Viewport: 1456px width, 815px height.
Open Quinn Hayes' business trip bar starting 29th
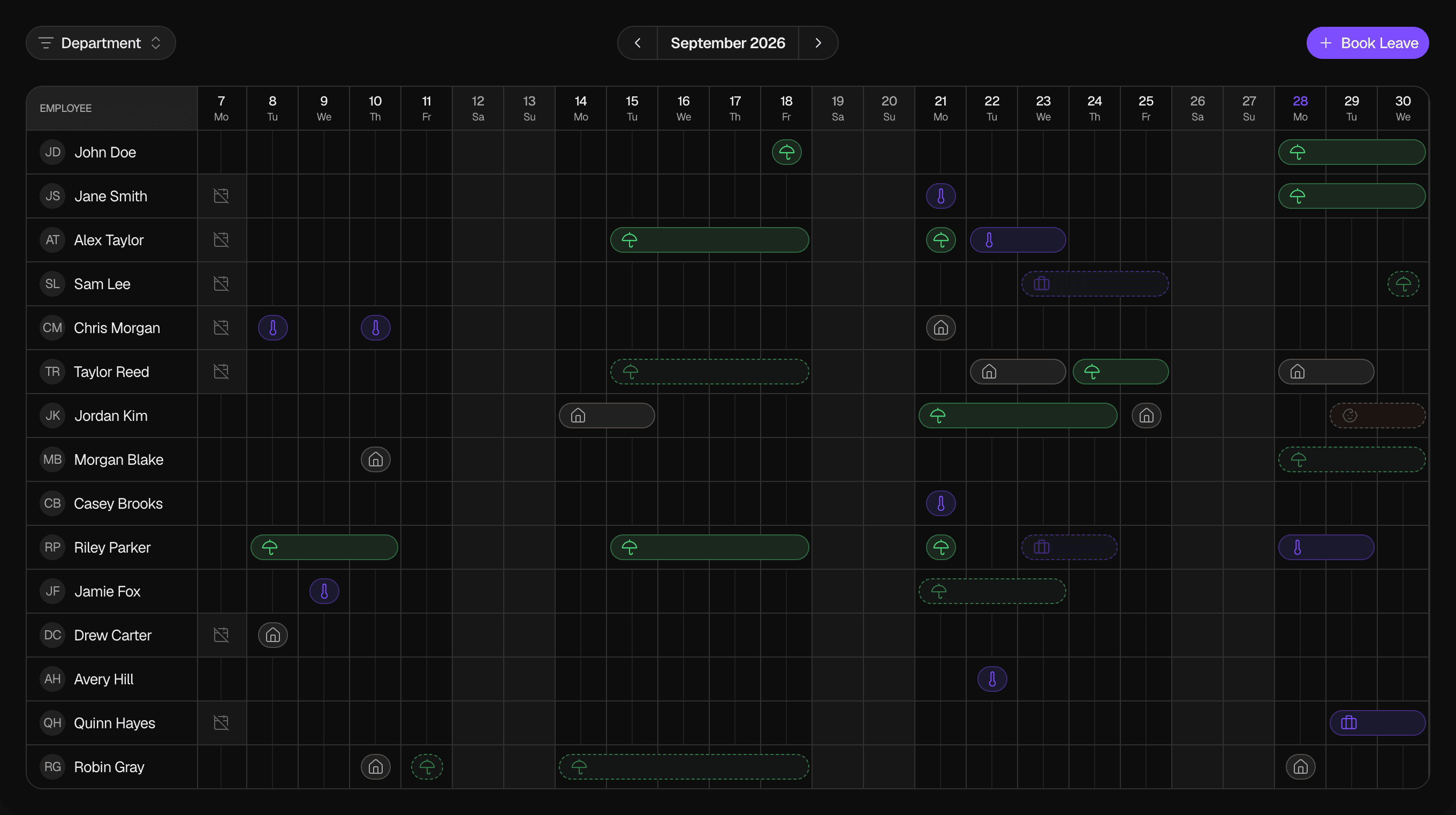coord(1377,723)
